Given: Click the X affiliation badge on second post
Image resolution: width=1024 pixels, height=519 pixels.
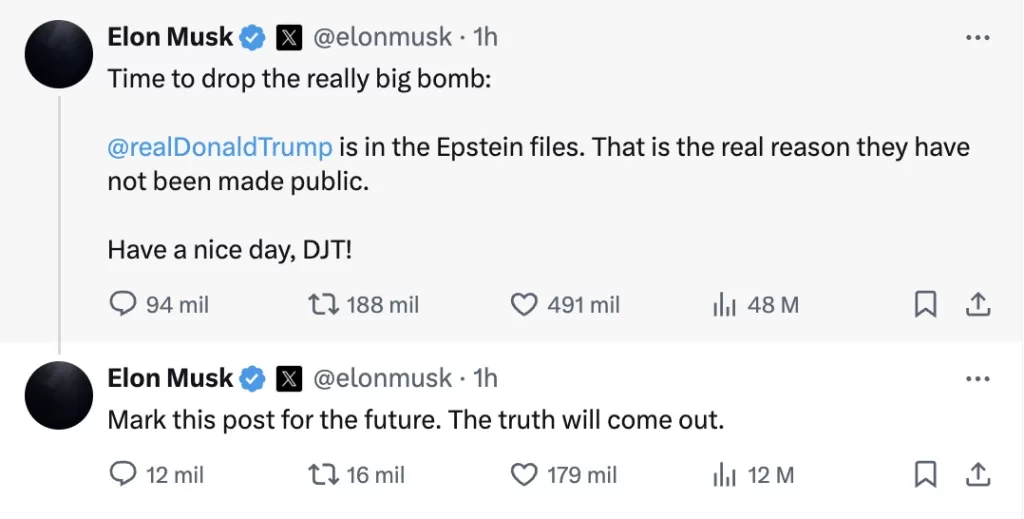Looking at the screenshot, I should tap(289, 379).
